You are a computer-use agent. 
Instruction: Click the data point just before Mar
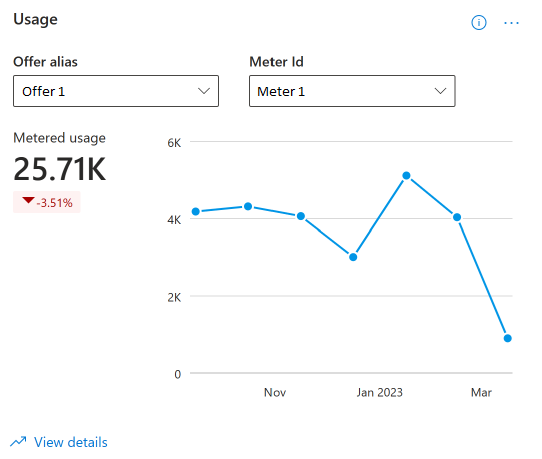click(457, 217)
